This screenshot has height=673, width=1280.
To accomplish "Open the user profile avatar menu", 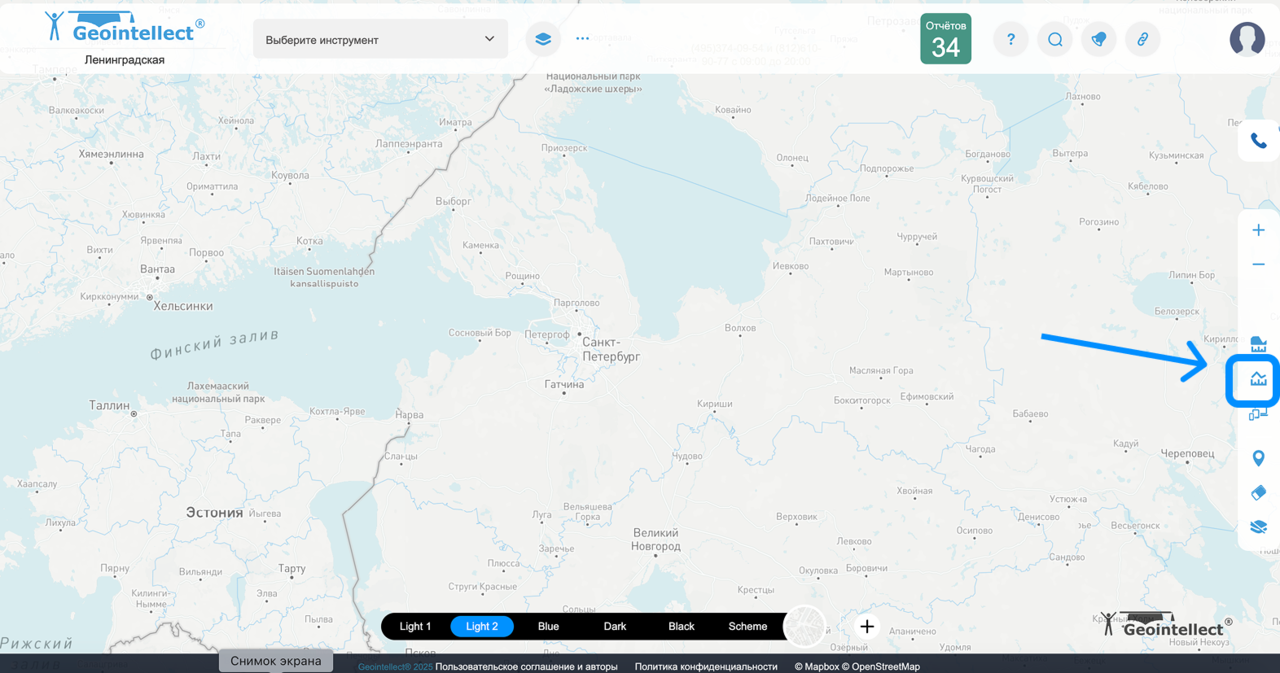I will tap(1247, 39).
